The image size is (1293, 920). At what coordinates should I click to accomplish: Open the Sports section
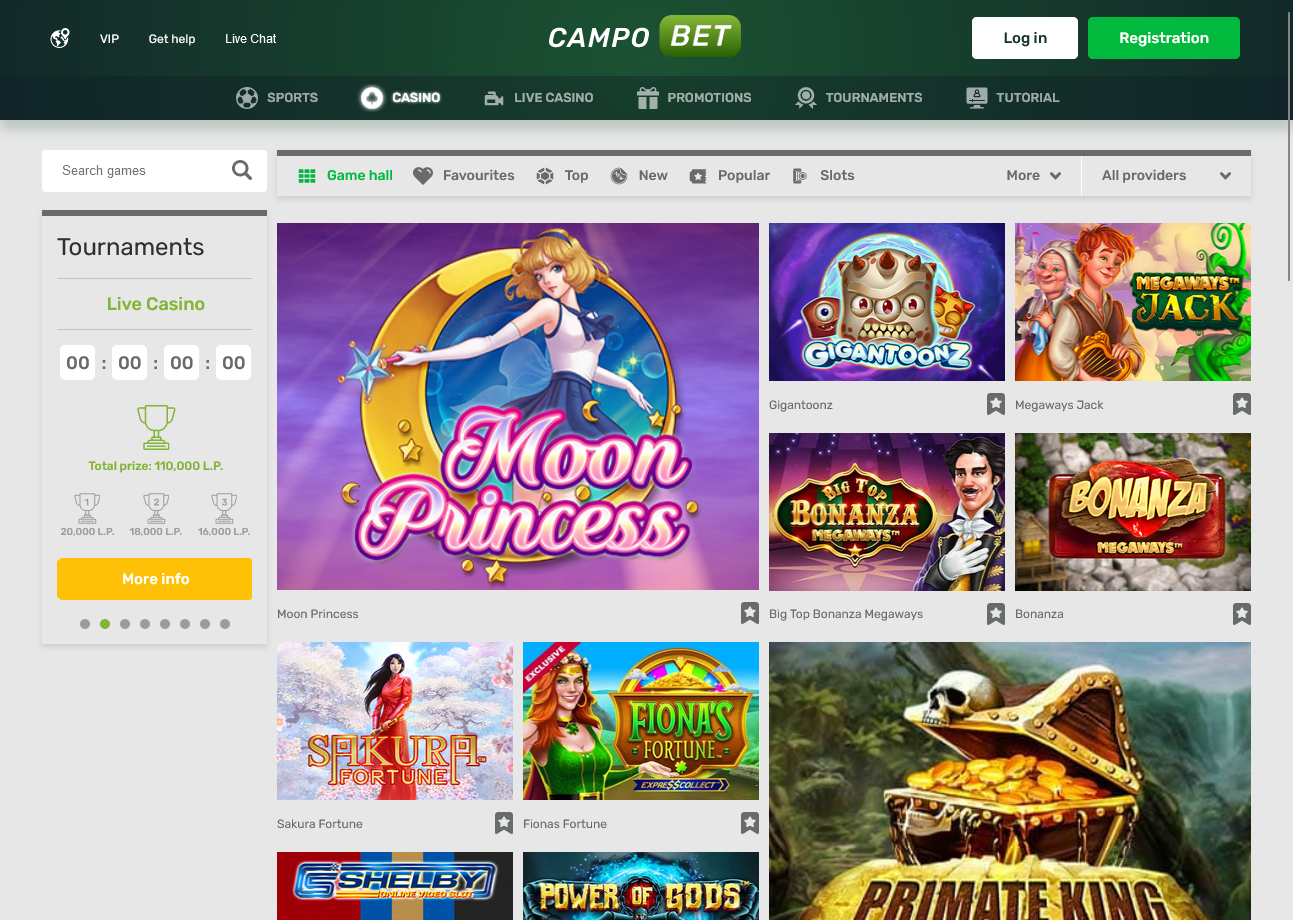277,98
